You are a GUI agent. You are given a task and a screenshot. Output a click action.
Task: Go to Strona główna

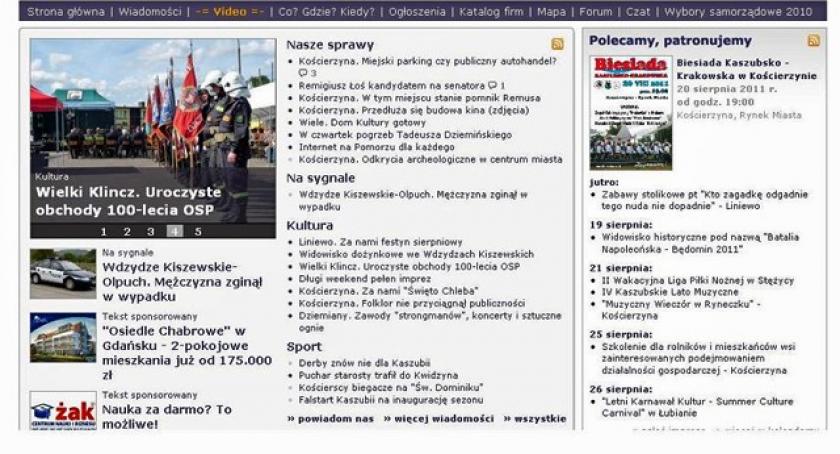[x=65, y=11]
